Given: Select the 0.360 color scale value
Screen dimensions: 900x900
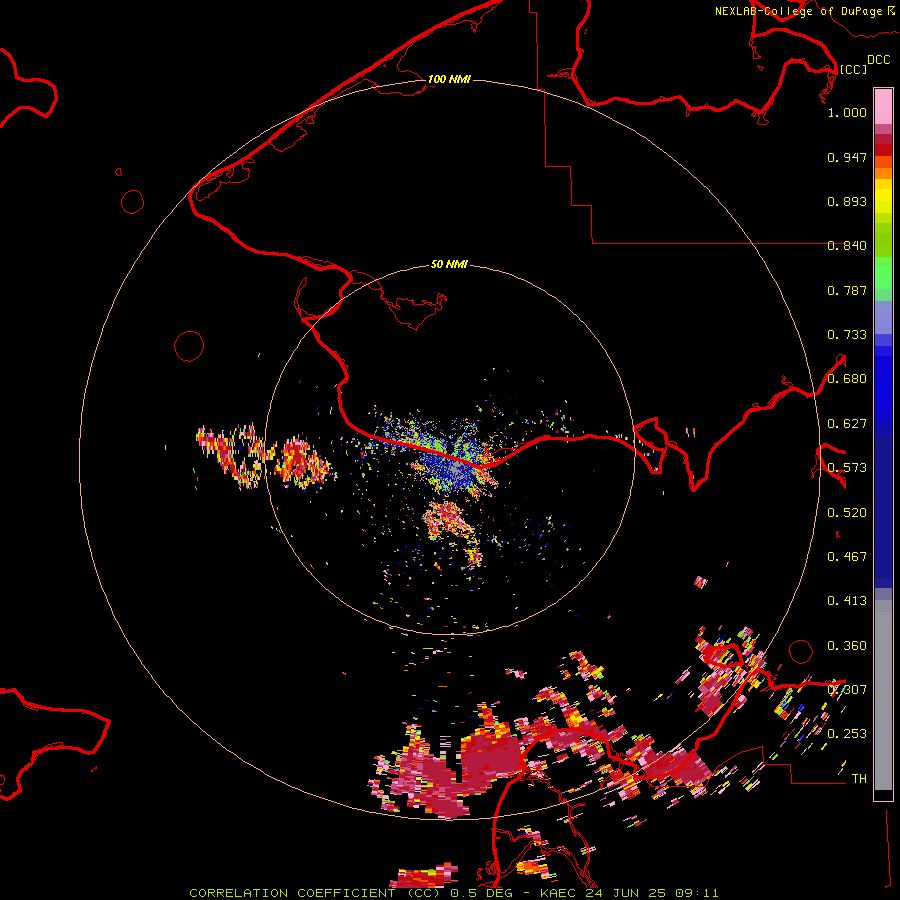Looking at the screenshot, I should click(847, 646).
